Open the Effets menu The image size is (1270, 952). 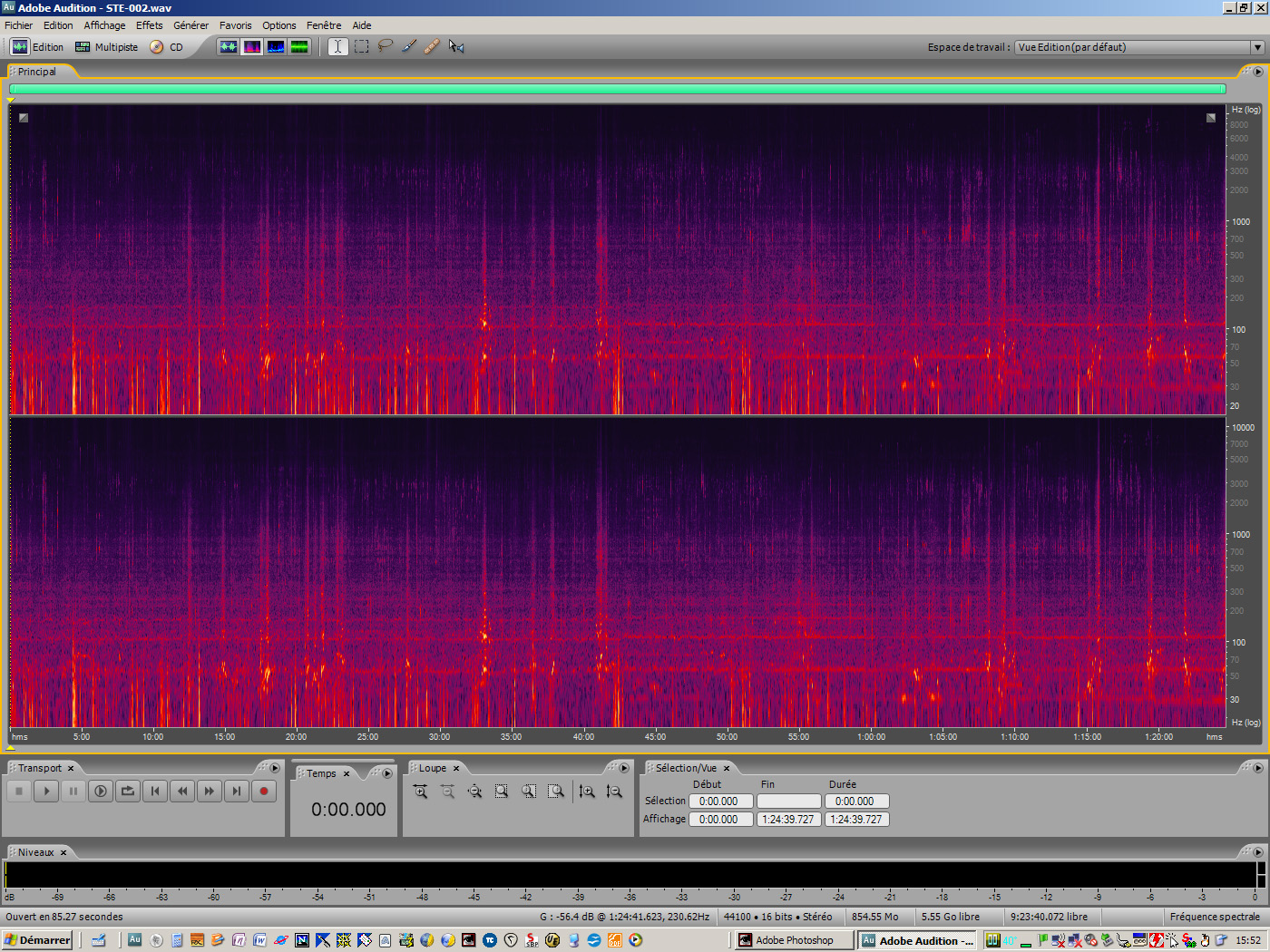149,24
